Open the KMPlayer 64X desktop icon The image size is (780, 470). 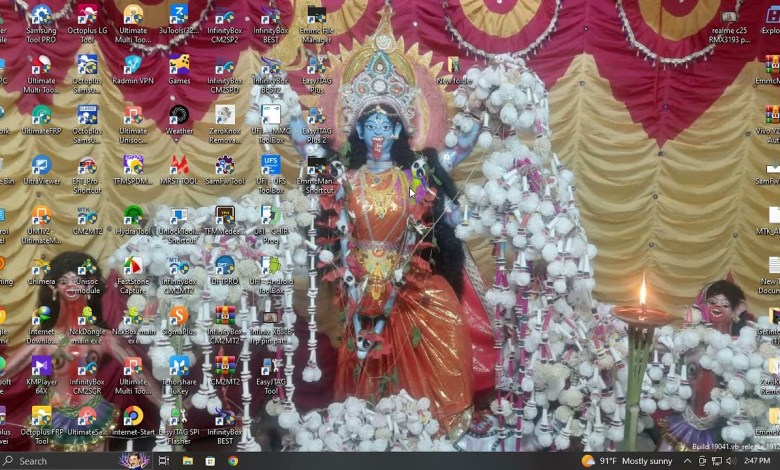[41, 366]
